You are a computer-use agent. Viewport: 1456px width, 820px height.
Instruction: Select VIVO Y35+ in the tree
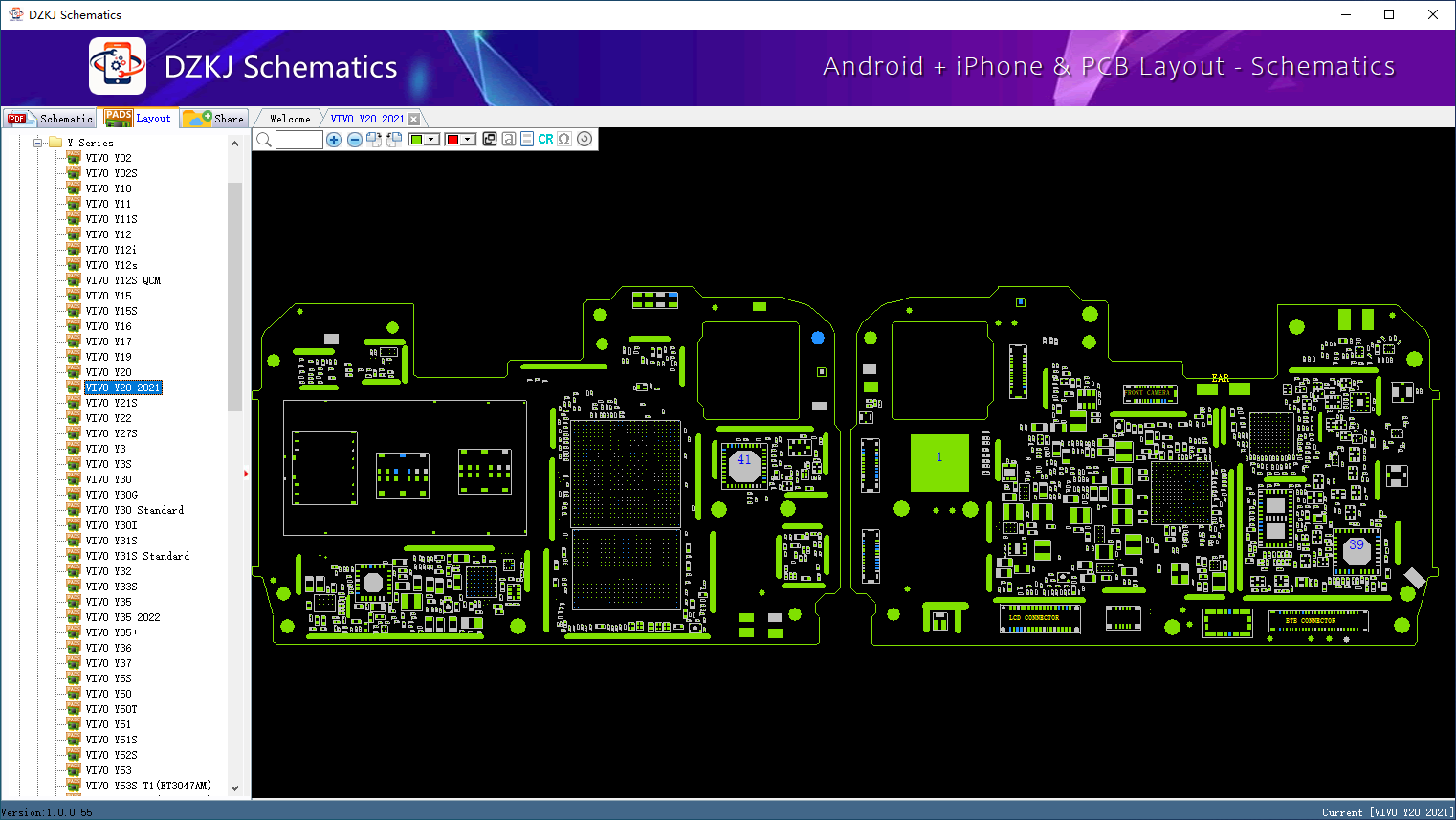[x=111, y=632]
